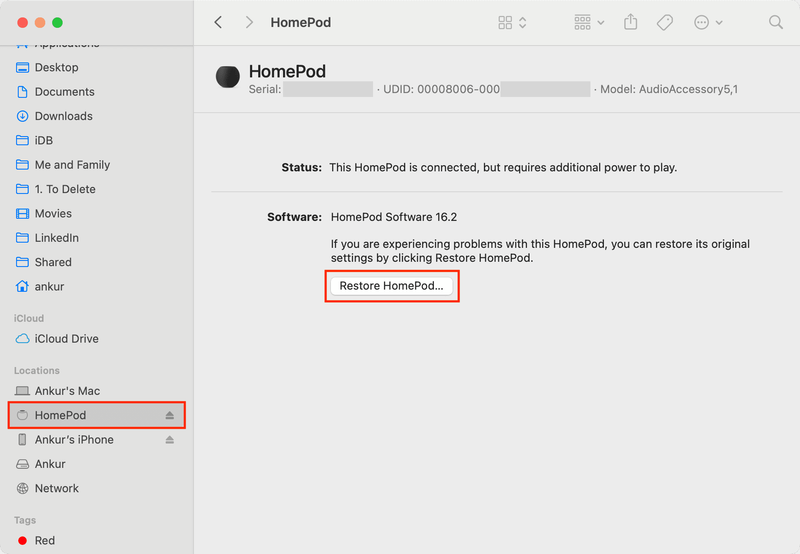This screenshot has height=554, width=800.
Task: Open the group-by options dropdown
Action: coord(589,22)
